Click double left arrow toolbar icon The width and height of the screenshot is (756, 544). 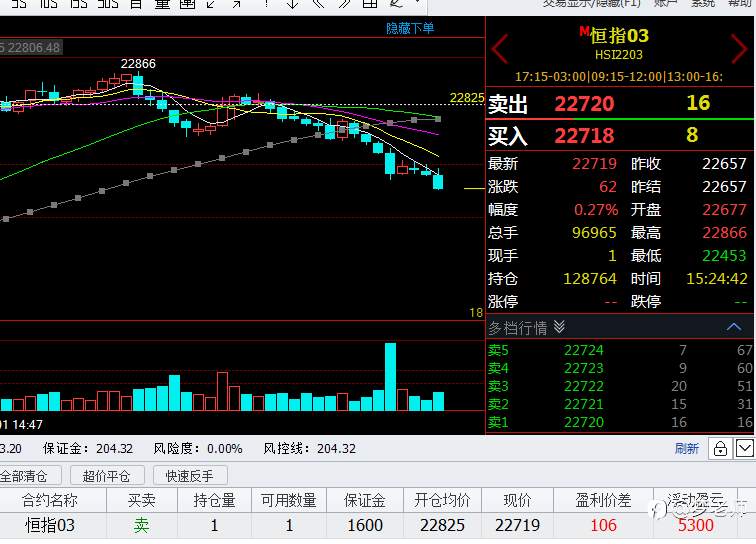tap(319, 4)
